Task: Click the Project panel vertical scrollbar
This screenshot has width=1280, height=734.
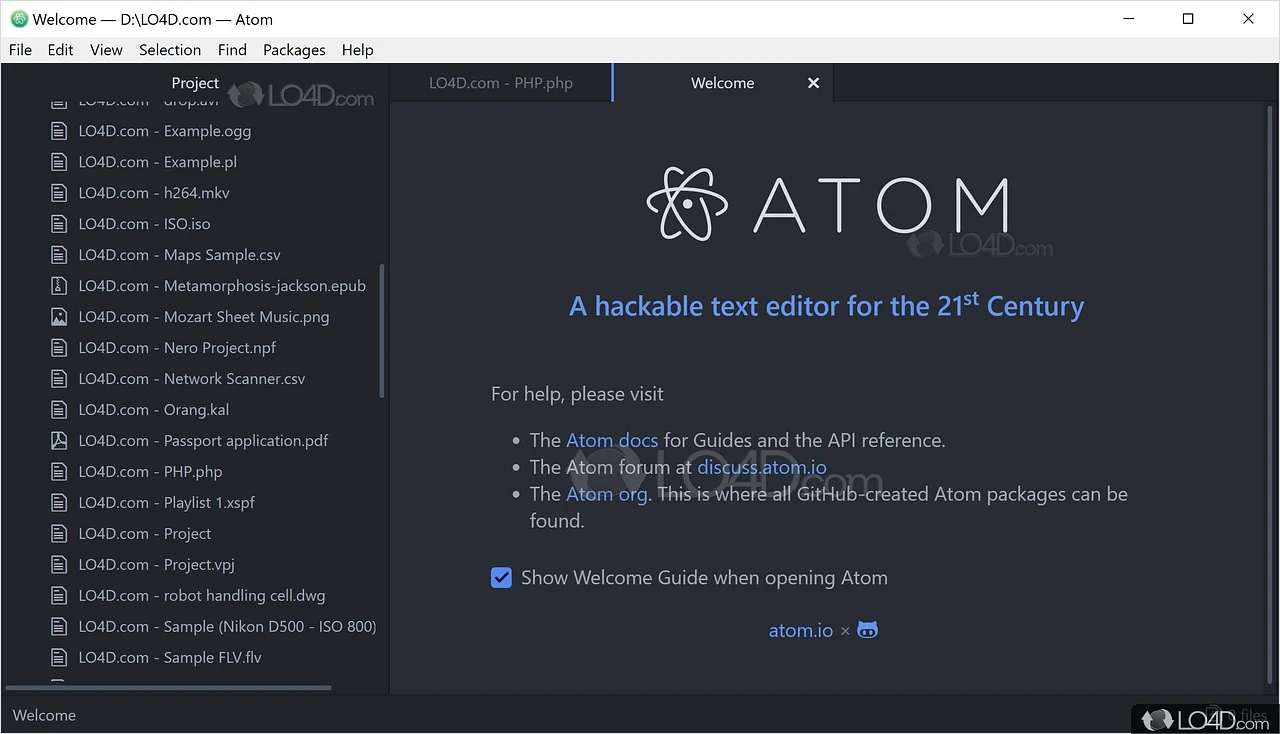Action: 382,330
